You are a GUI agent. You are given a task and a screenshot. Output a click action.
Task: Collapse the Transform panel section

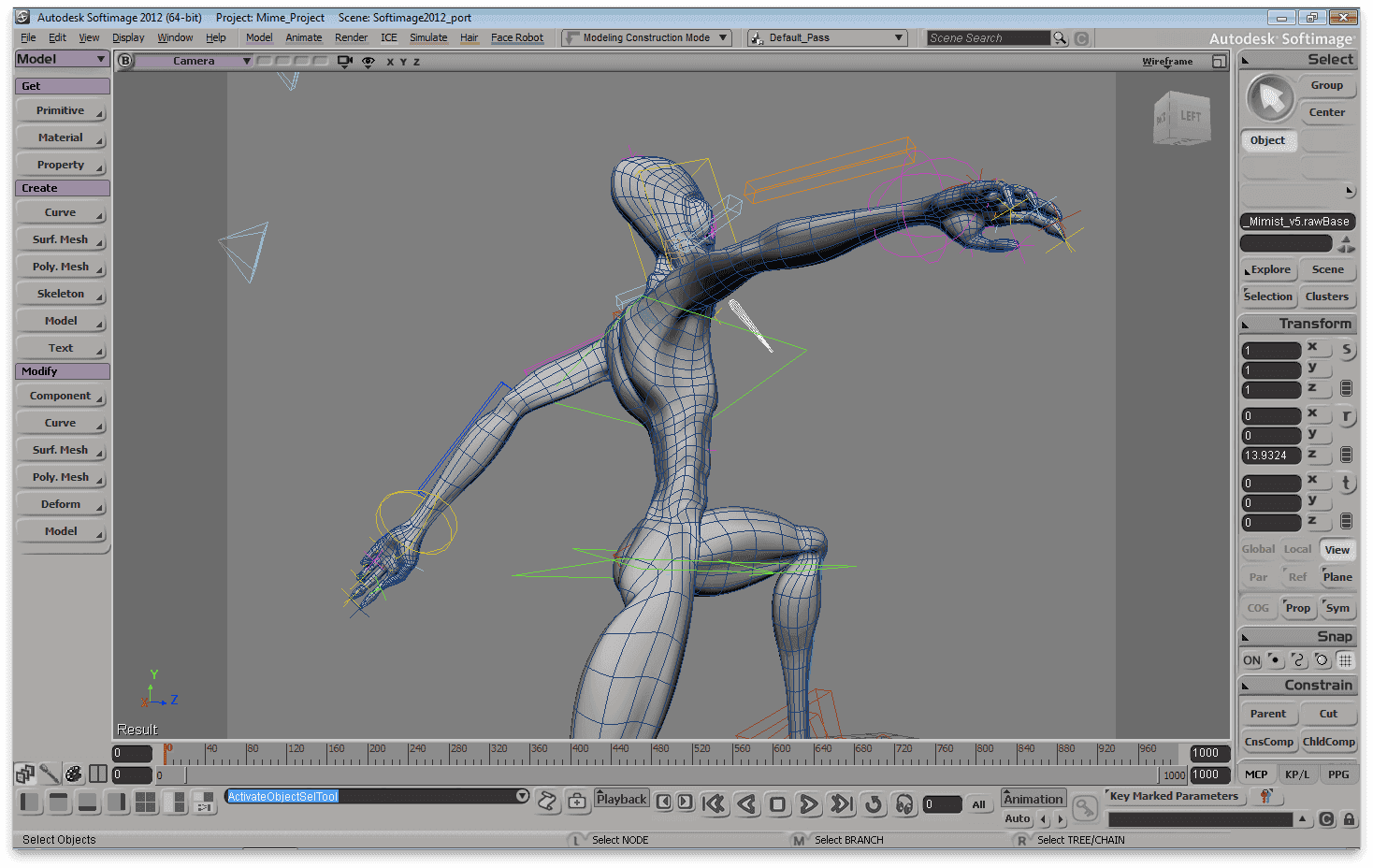1245,325
